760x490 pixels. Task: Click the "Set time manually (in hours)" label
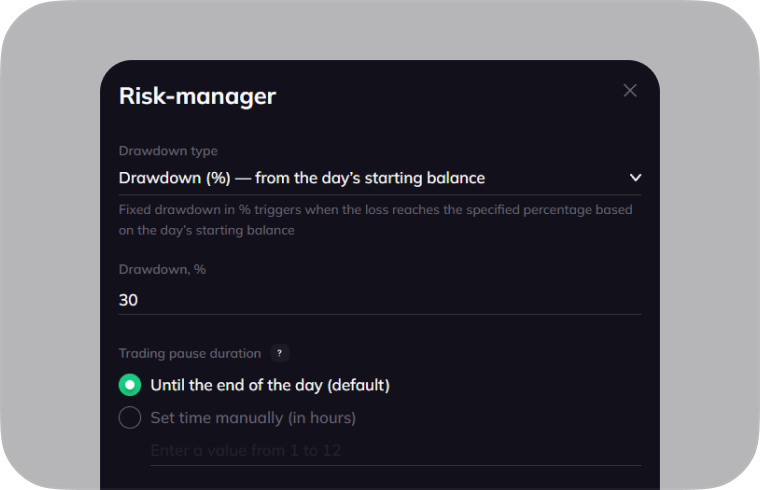(253, 417)
